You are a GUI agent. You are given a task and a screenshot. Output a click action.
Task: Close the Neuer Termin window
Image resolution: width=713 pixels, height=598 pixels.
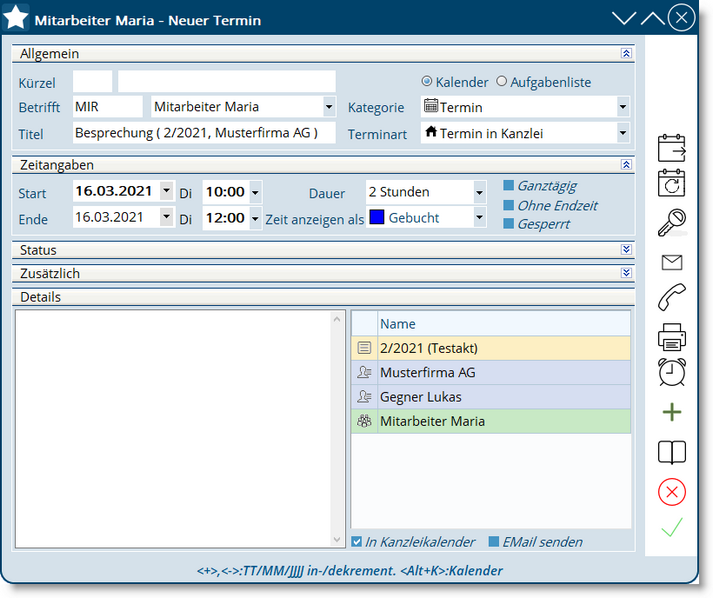coord(681,18)
